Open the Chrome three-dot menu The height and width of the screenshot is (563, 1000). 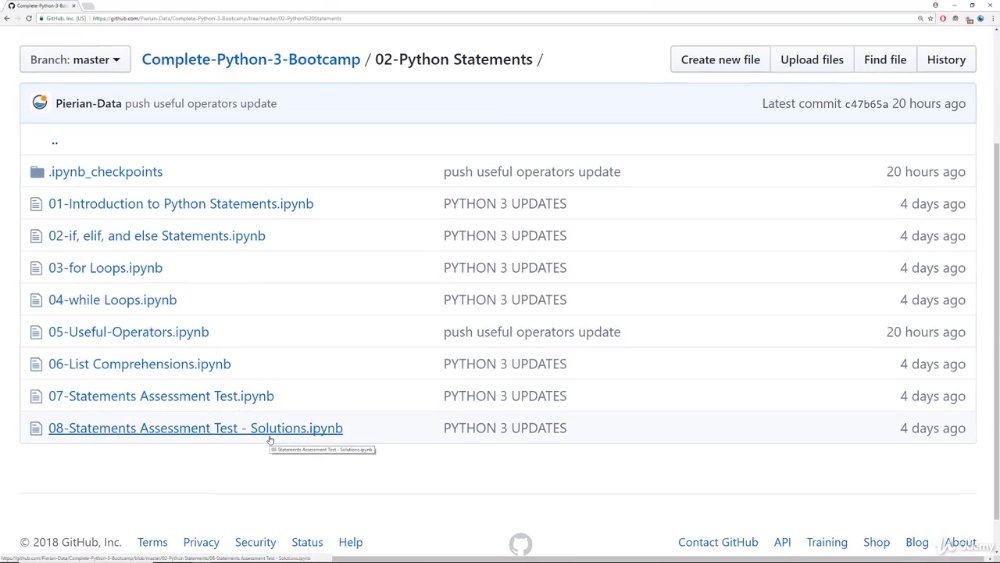[993, 18]
